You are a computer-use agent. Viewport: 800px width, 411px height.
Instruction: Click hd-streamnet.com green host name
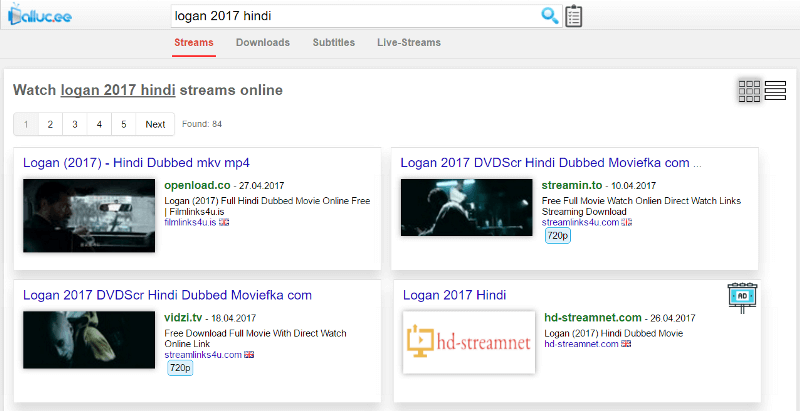[x=593, y=318]
